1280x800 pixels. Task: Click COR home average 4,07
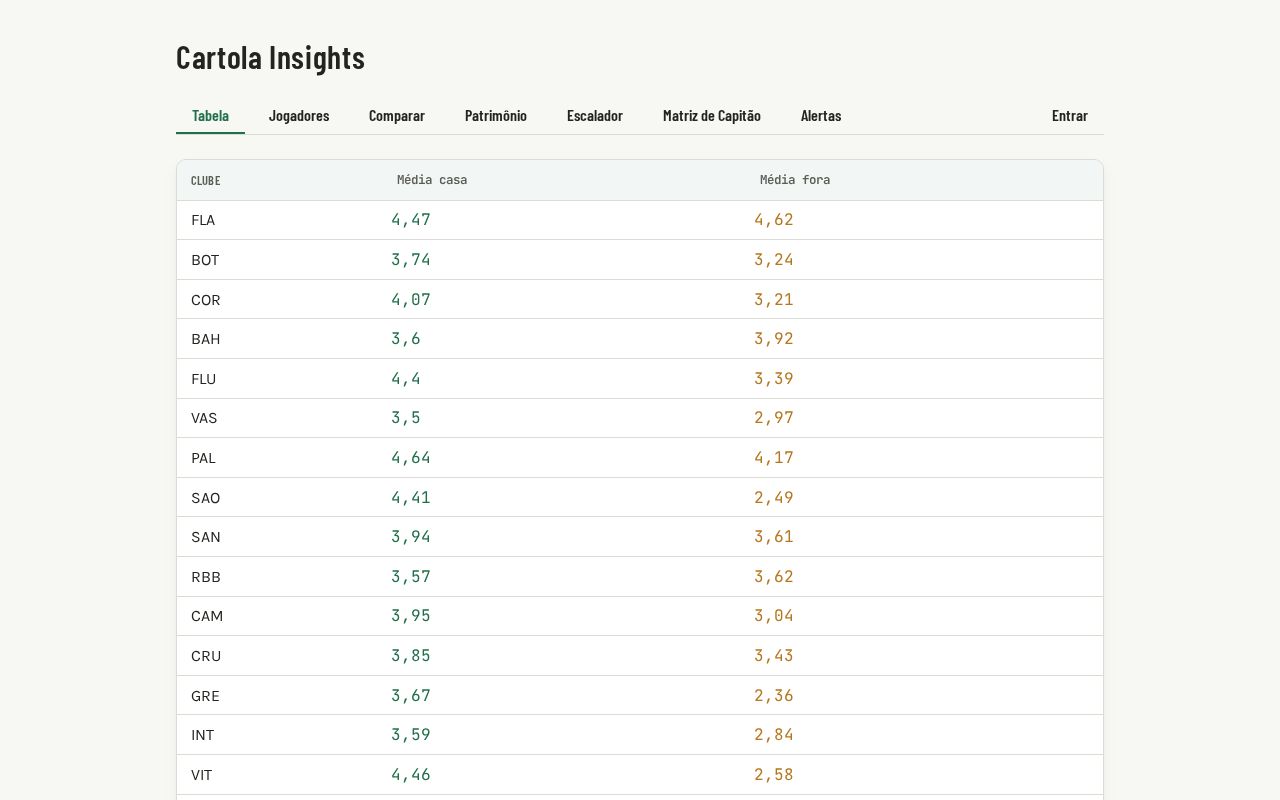coord(411,300)
